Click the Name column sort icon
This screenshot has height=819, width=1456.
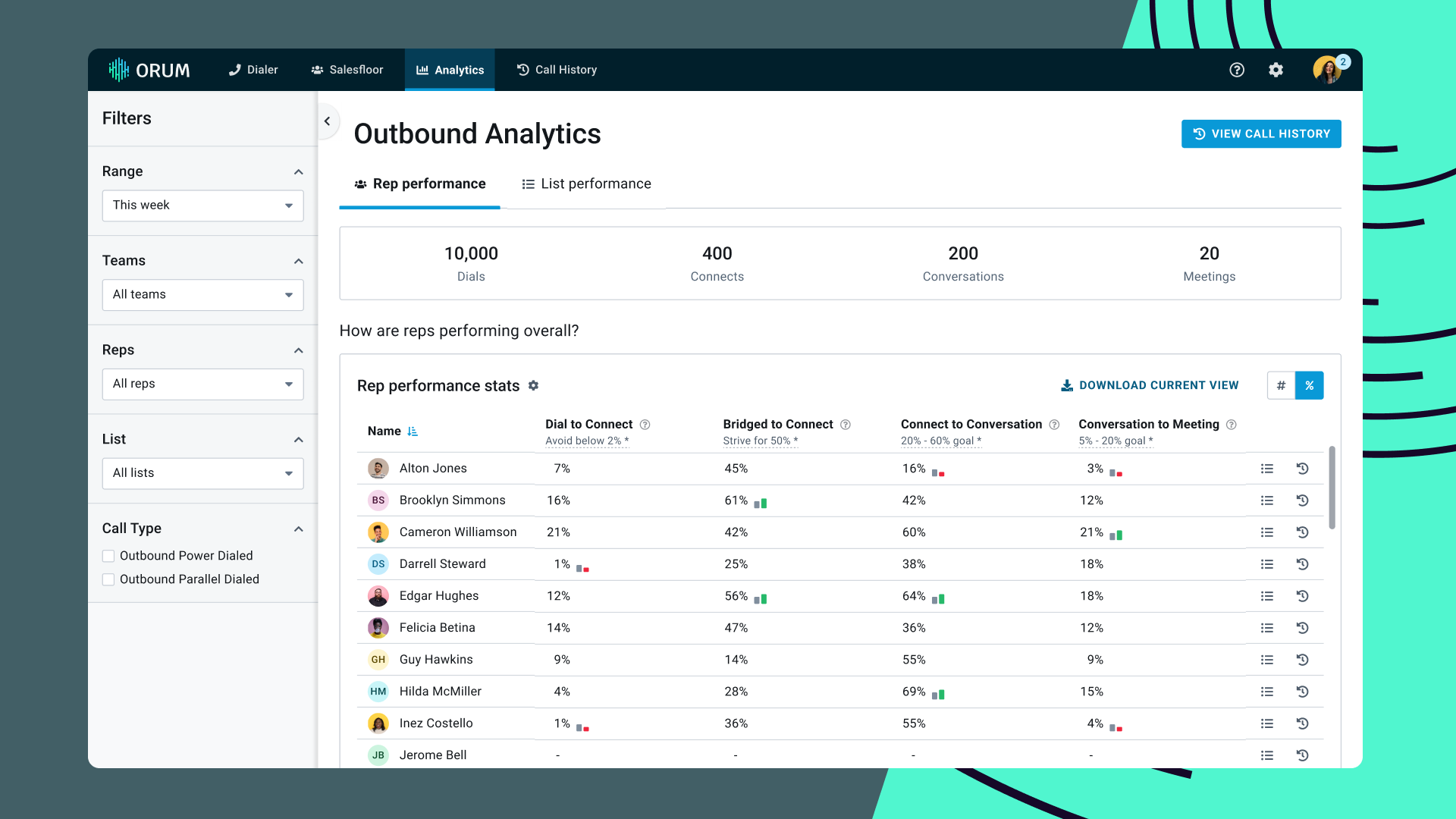[413, 431]
